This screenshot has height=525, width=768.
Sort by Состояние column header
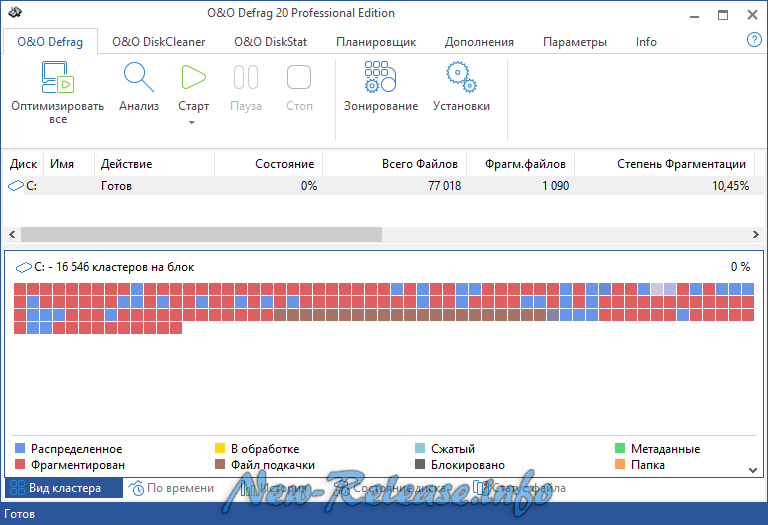268,164
